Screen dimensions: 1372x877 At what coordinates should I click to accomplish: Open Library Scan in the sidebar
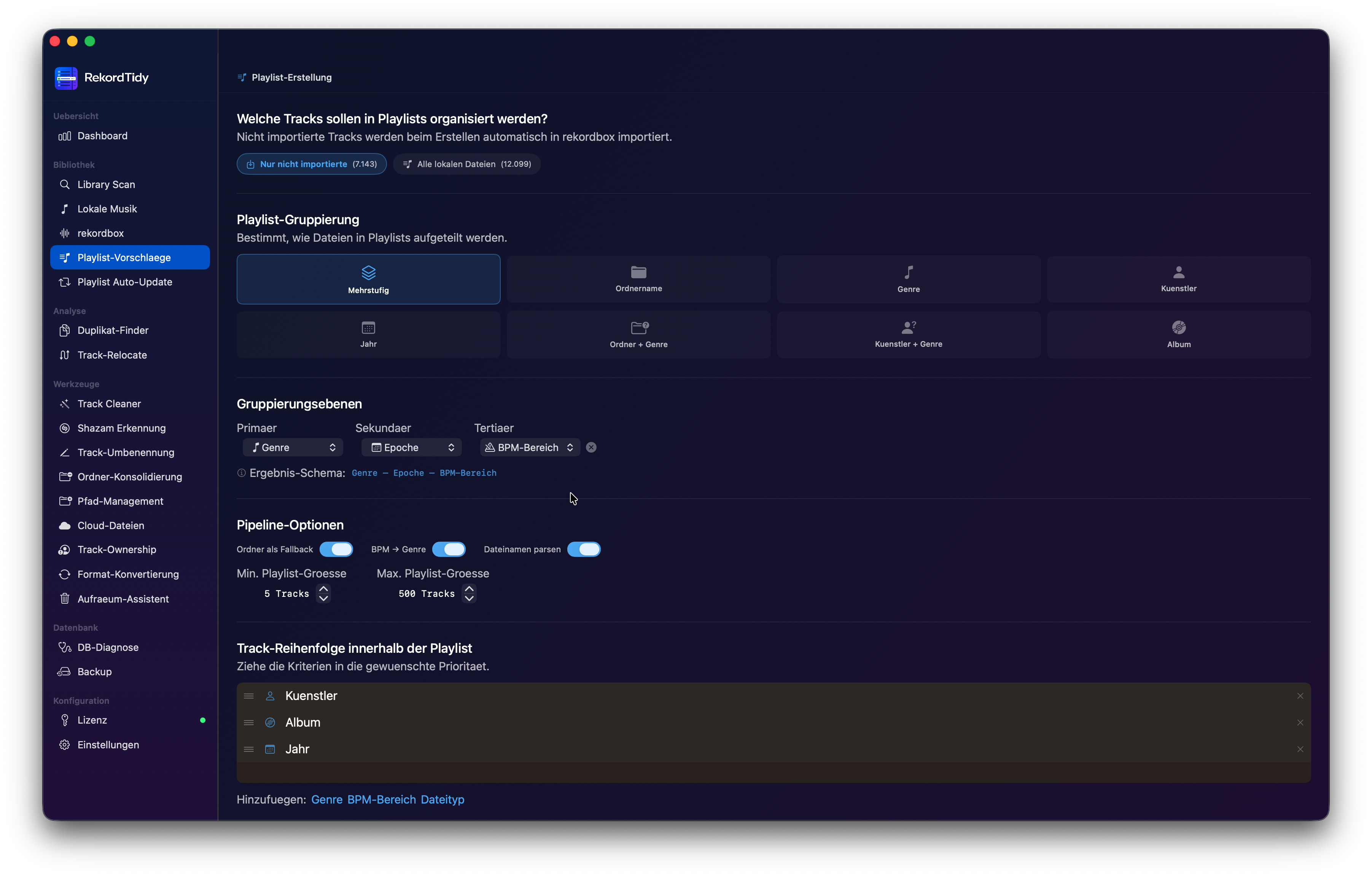point(130,185)
